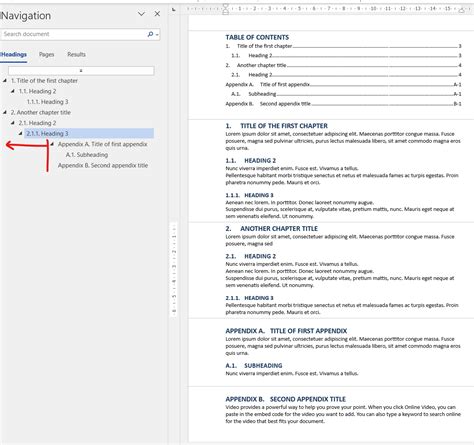Collapse the '1.1. Heading 2' tree node
This screenshot has width=474, height=445.
click(x=13, y=91)
